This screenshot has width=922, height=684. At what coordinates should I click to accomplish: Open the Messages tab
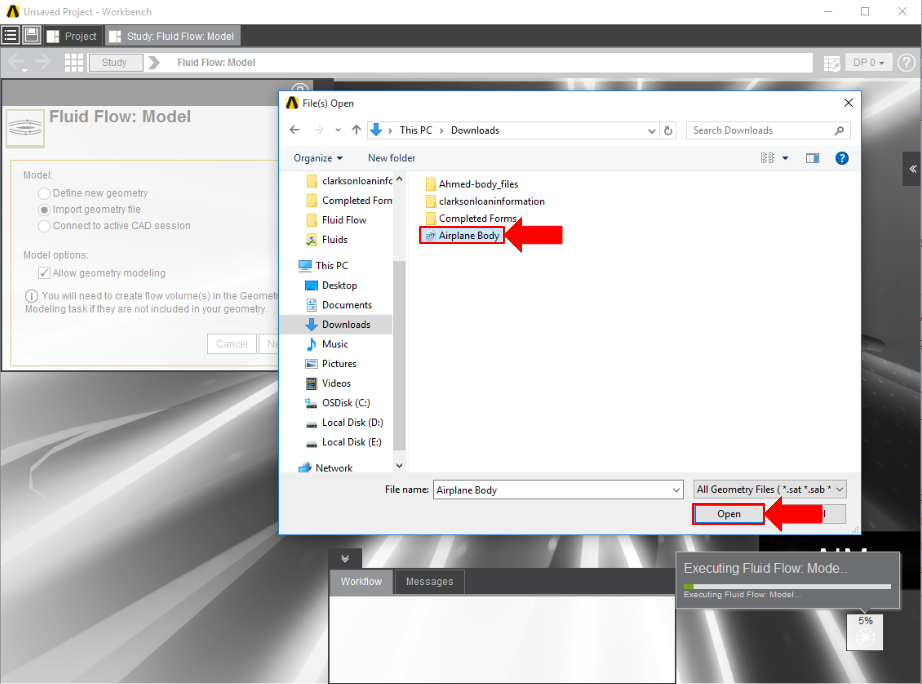click(429, 581)
